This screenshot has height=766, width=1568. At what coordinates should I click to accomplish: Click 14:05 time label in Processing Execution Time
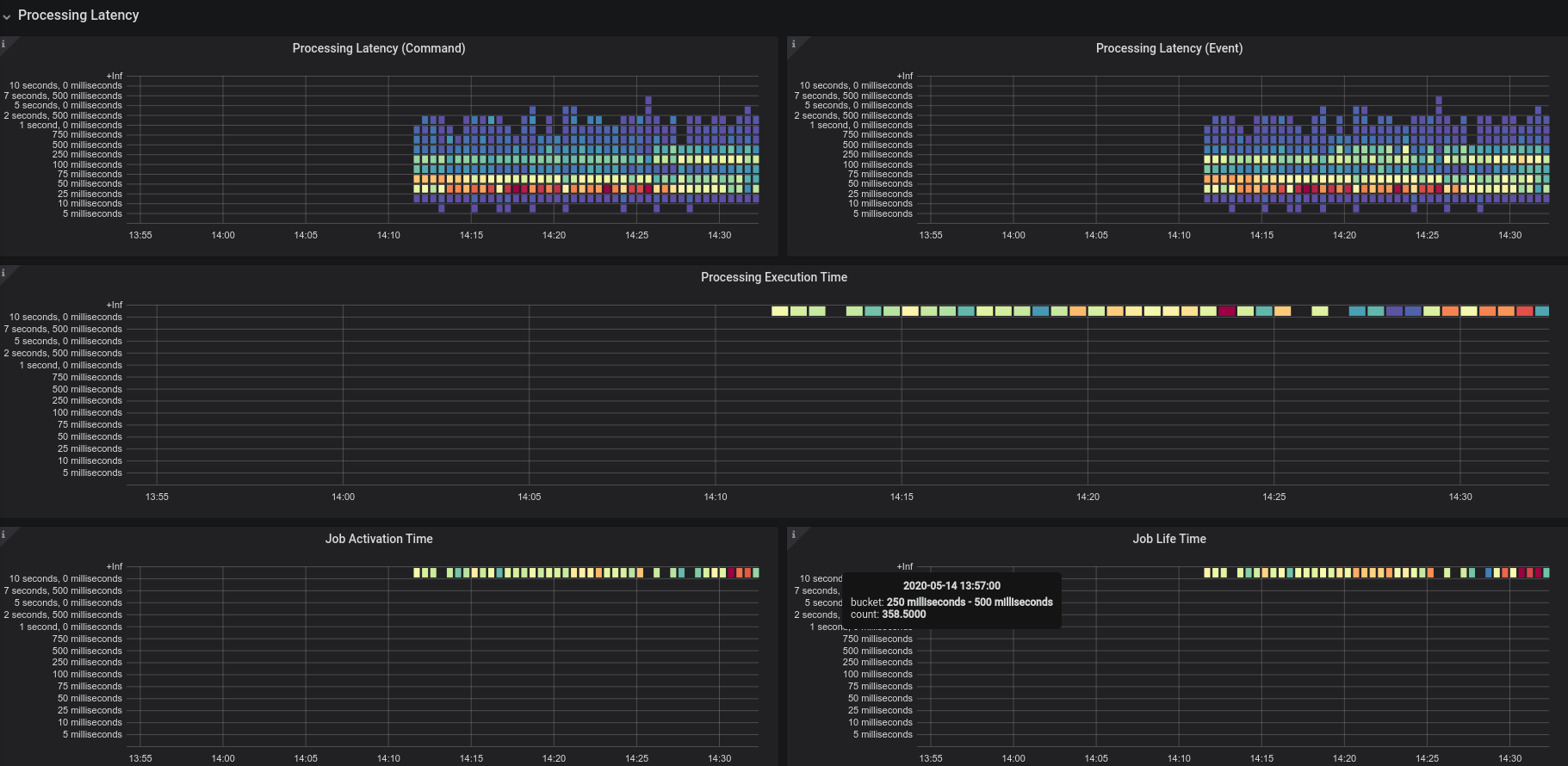click(x=530, y=497)
